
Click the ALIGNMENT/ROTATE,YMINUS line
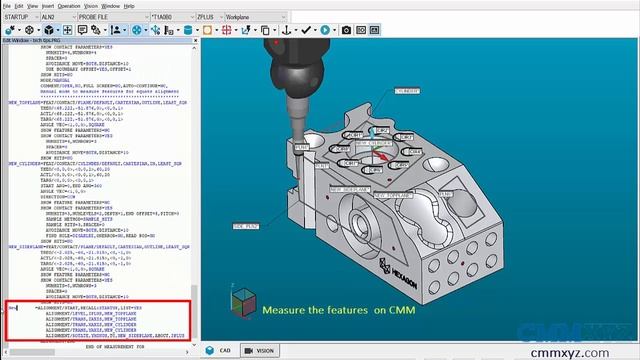[115, 336]
